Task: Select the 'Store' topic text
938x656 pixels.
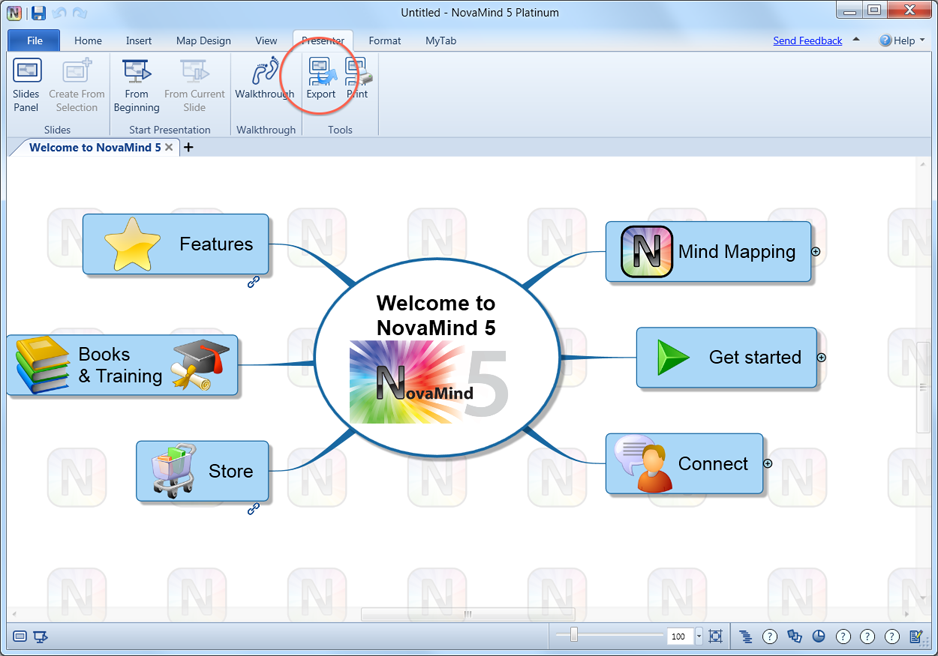Action: tap(230, 471)
